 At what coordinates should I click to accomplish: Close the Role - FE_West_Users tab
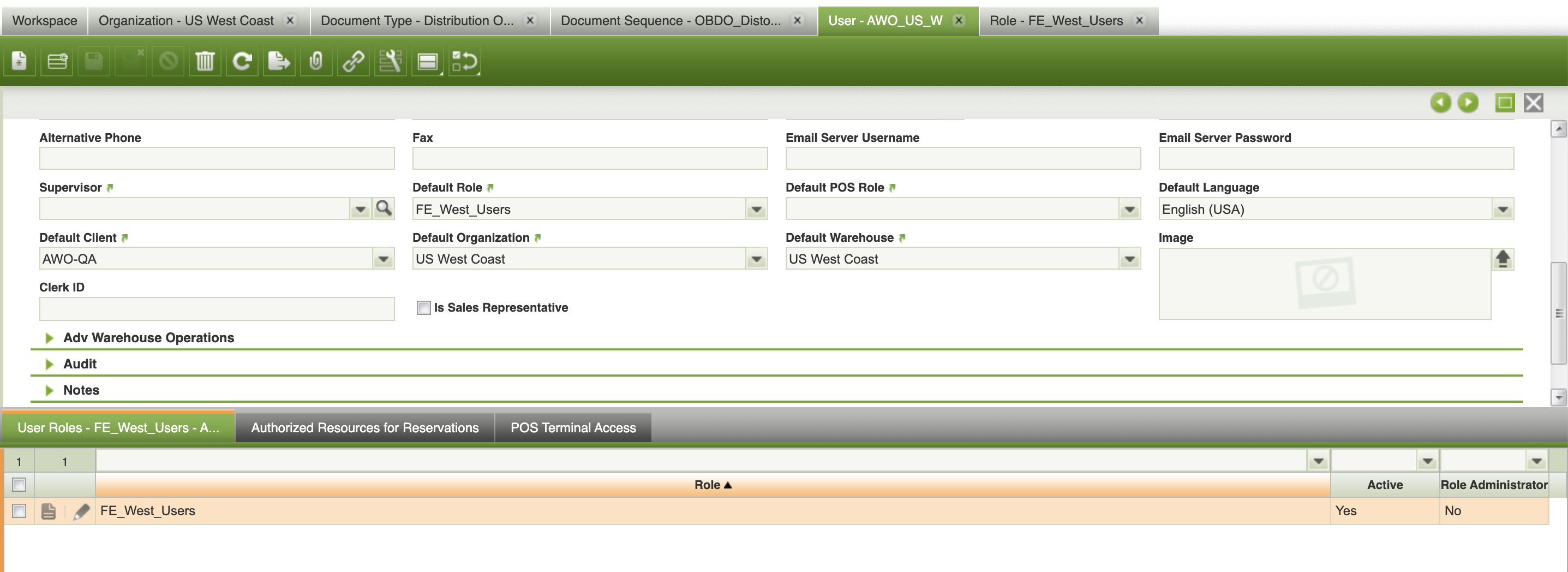coord(1139,20)
